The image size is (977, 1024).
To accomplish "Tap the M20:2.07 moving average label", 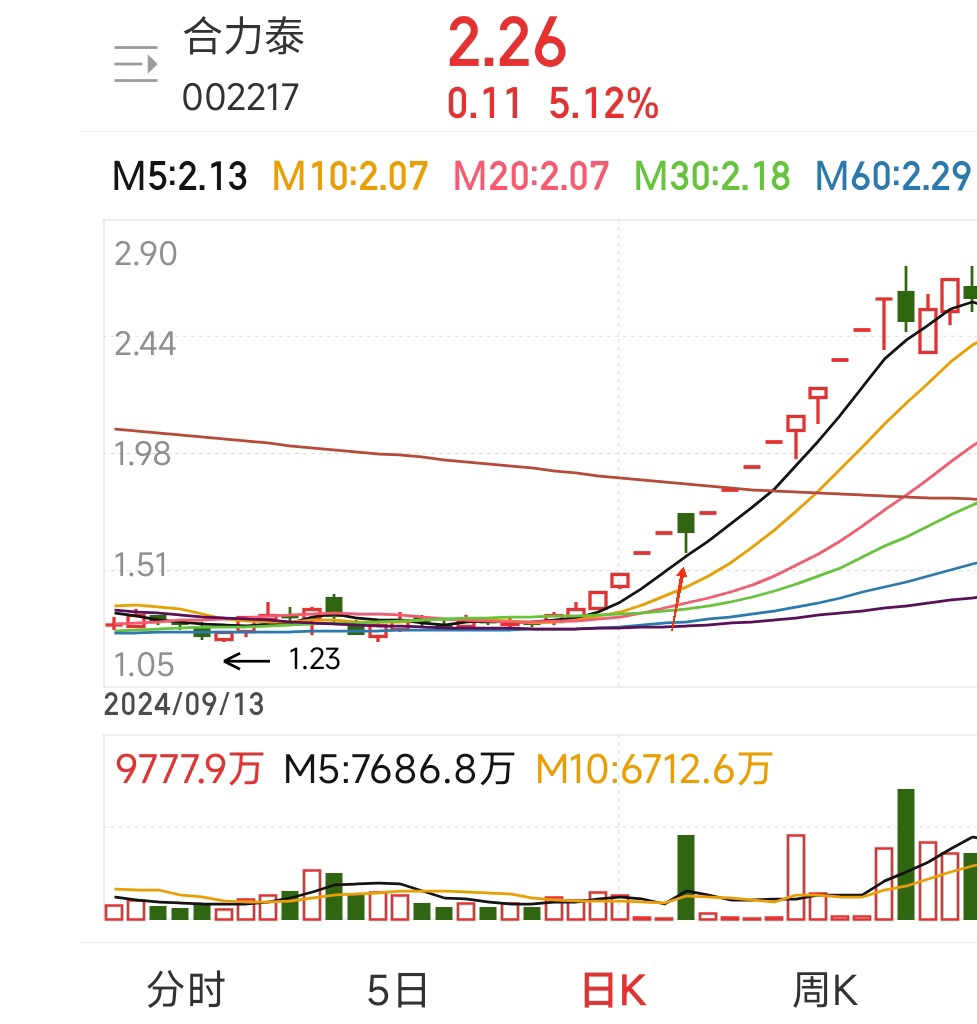I will (x=531, y=176).
